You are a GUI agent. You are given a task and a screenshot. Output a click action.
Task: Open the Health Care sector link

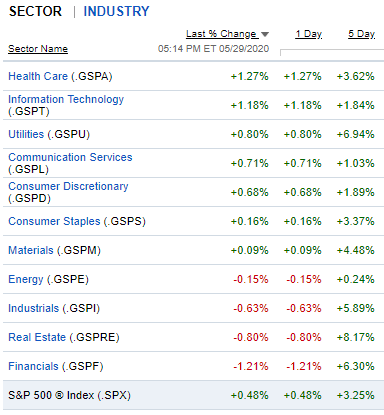38,76
